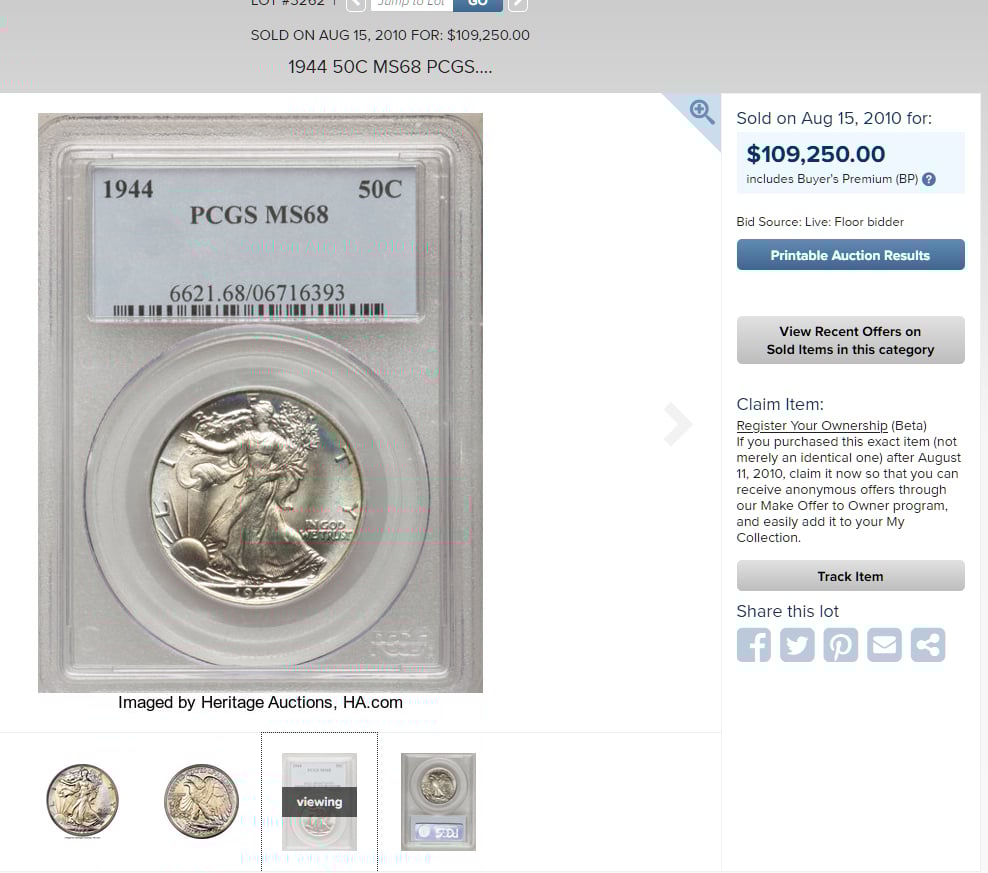Share this lot via email icon
The height and width of the screenshot is (873, 988).
884,645
